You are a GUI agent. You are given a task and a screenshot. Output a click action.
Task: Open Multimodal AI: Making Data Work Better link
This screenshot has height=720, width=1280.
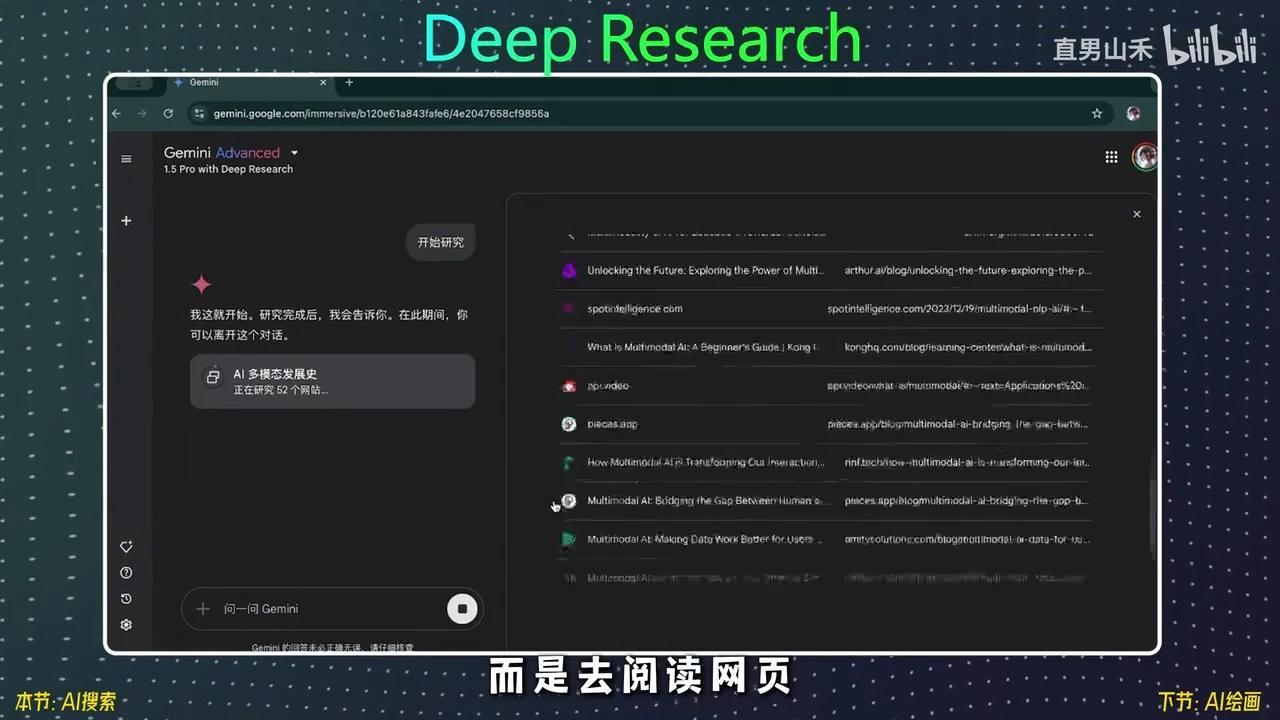click(x=706, y=539)
